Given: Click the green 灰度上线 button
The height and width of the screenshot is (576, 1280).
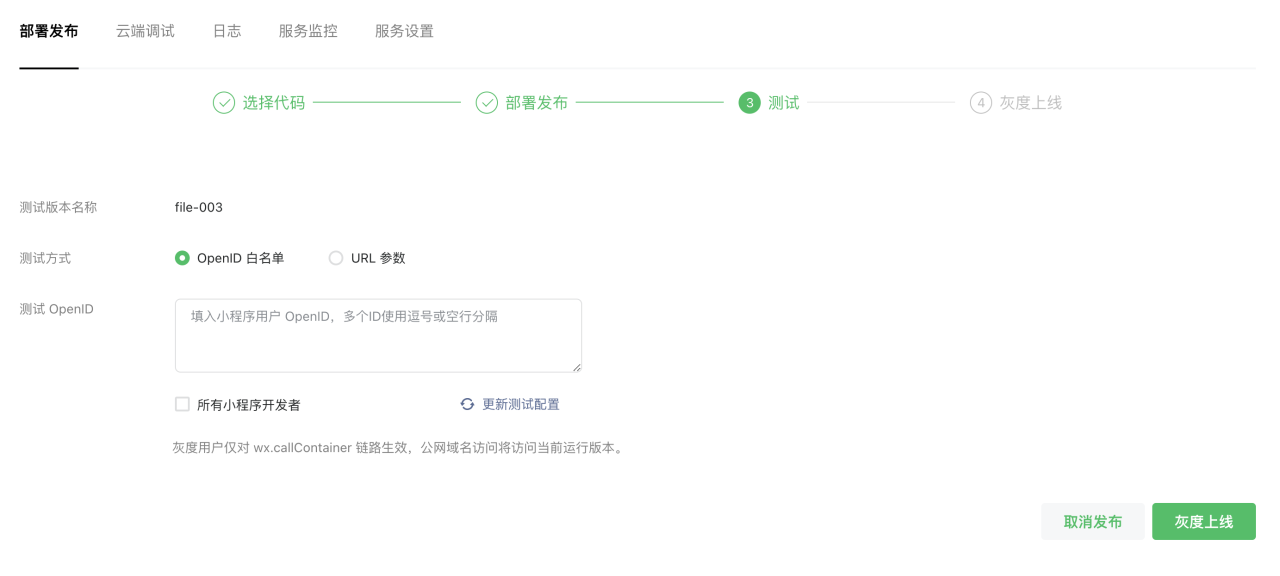Looking at the screenshot, I should tap(1203, 521).
